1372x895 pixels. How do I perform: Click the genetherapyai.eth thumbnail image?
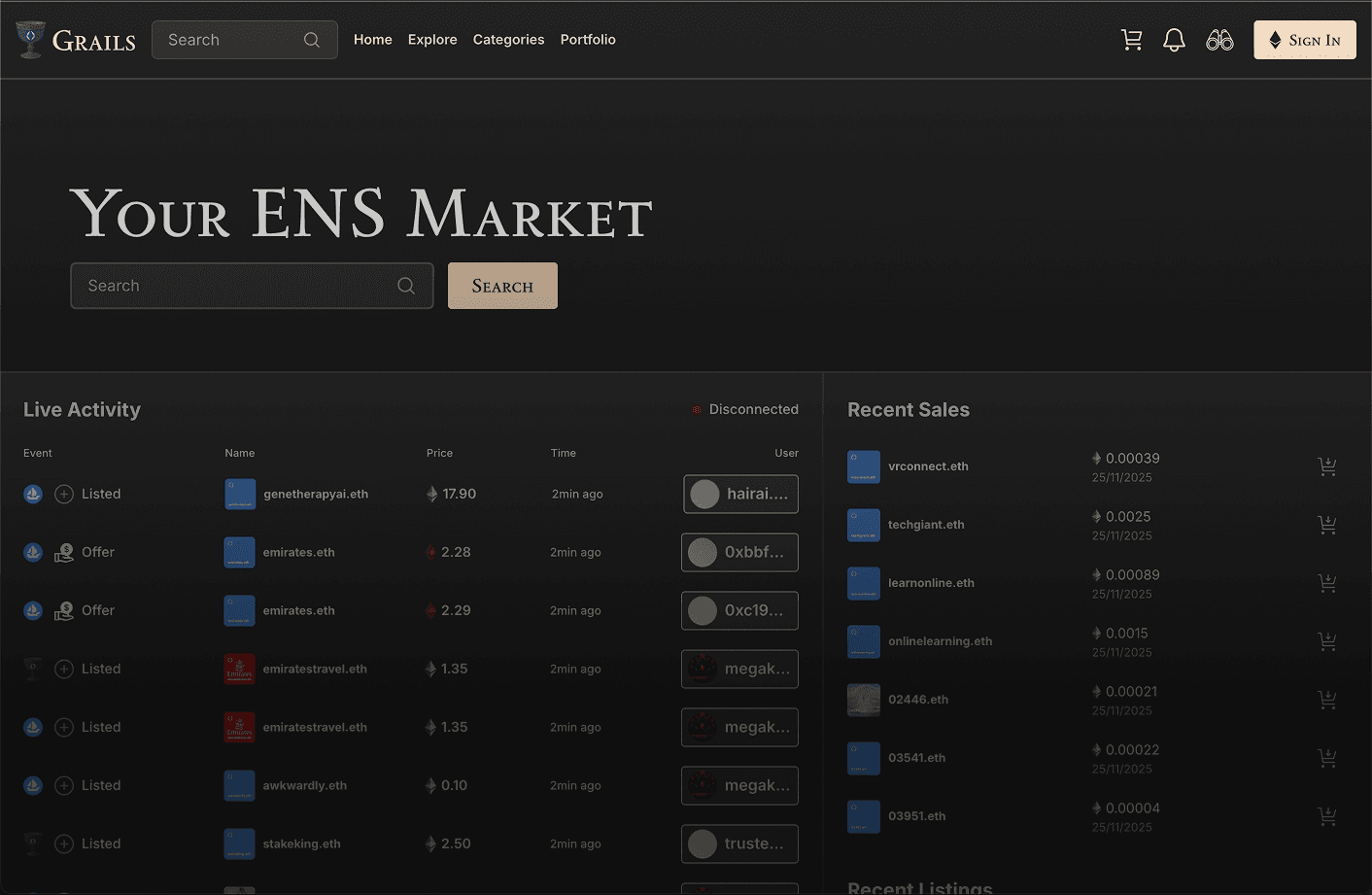tap(239, 494)
